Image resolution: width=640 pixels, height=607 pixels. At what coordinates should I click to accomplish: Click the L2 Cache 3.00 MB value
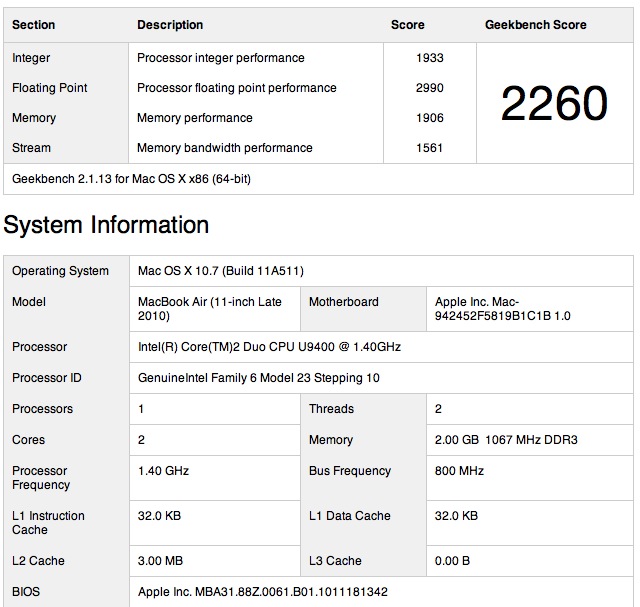(160, 561)
